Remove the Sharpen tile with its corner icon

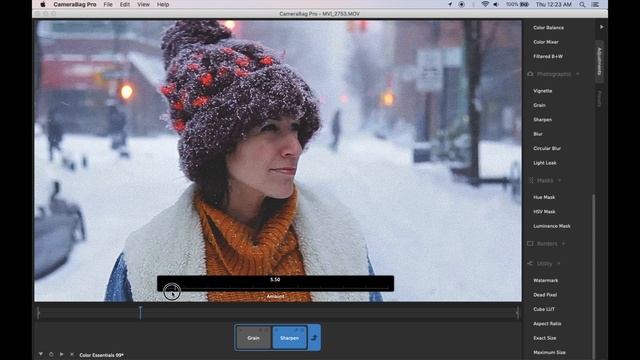pyautogui.click(x=303, y=329)
